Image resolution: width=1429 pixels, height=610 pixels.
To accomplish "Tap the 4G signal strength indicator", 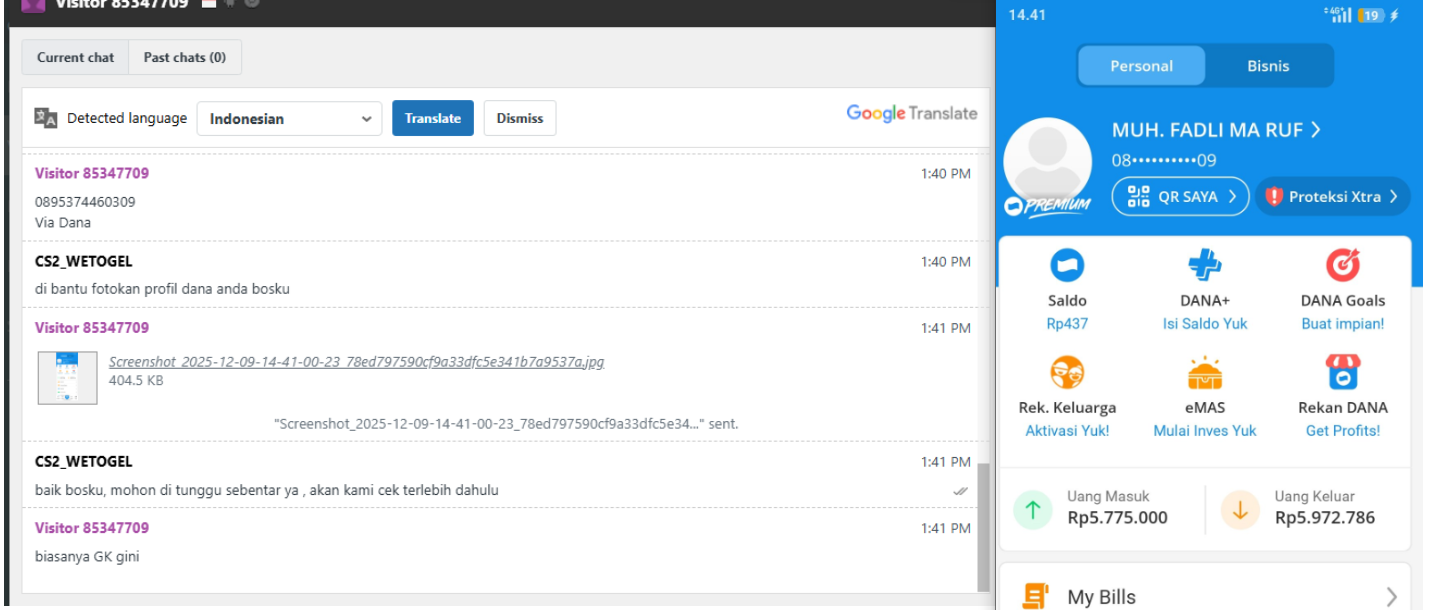I will click(1337, 14).
